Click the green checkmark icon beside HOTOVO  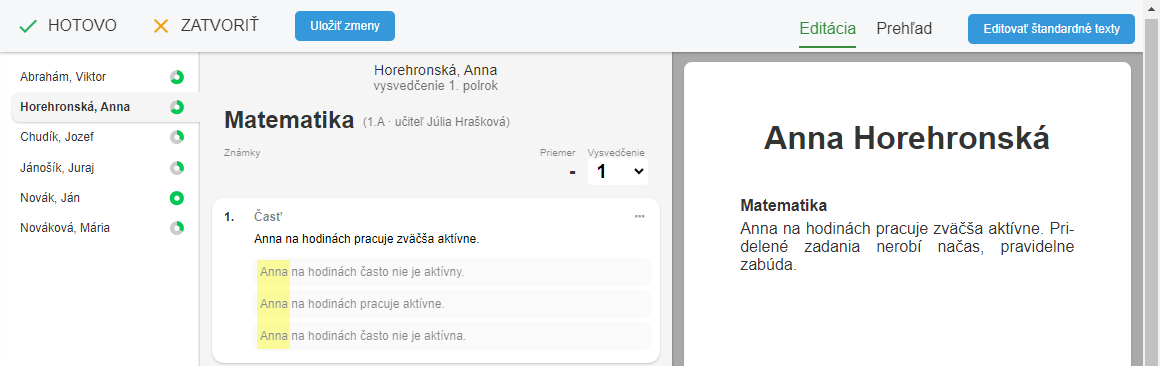(x=28, y=27)
